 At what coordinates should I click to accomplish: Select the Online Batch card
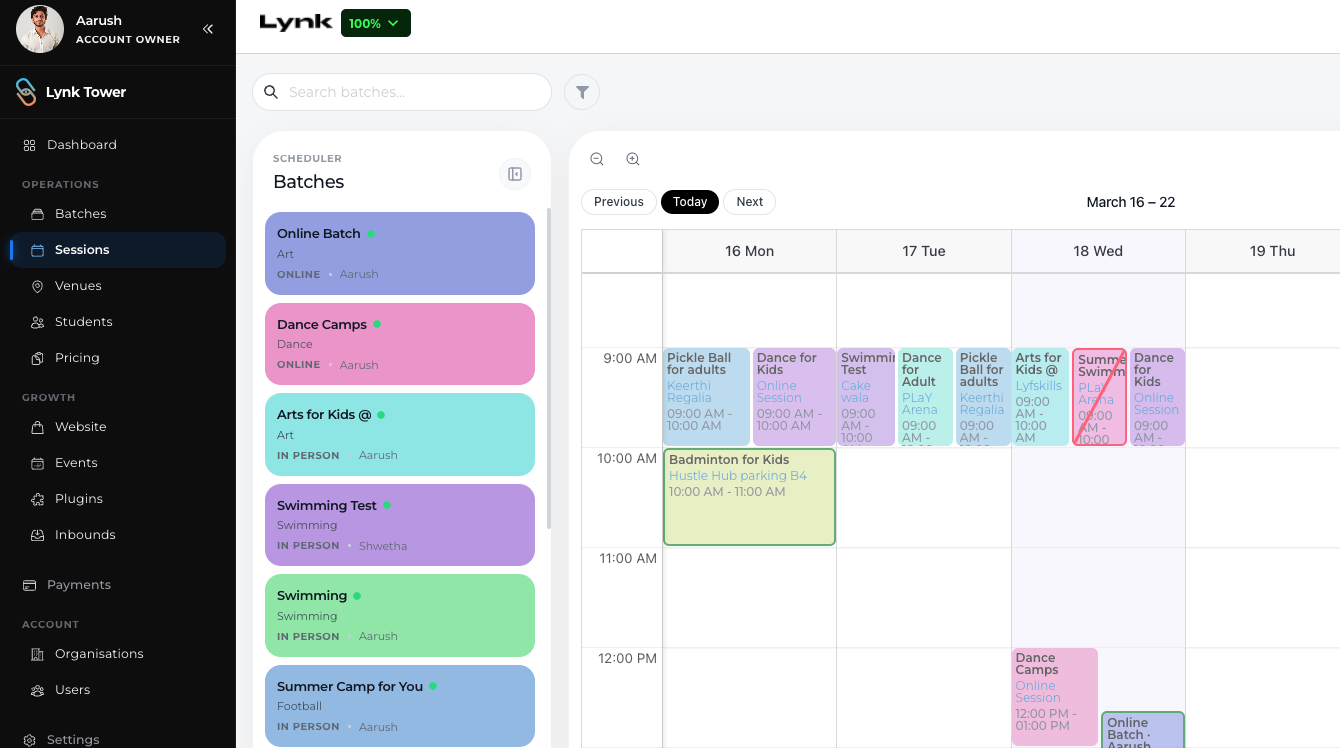400,253
